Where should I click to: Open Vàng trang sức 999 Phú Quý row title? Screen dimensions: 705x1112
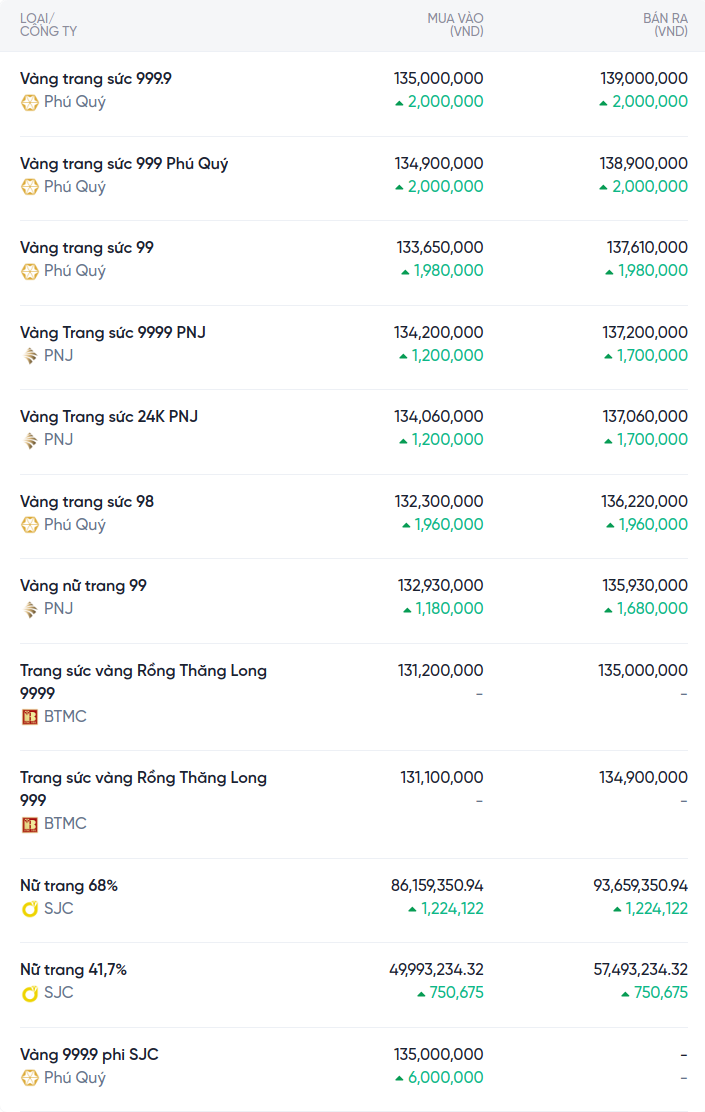tap(124, 164)
